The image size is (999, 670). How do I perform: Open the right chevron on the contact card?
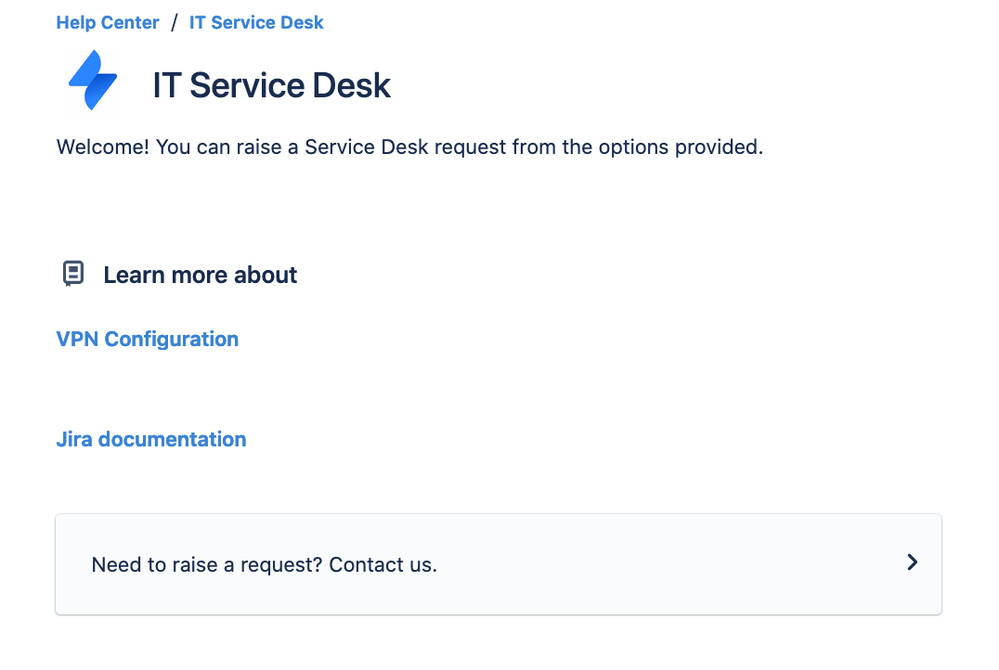pyautogui.click(x=911, y=563)
